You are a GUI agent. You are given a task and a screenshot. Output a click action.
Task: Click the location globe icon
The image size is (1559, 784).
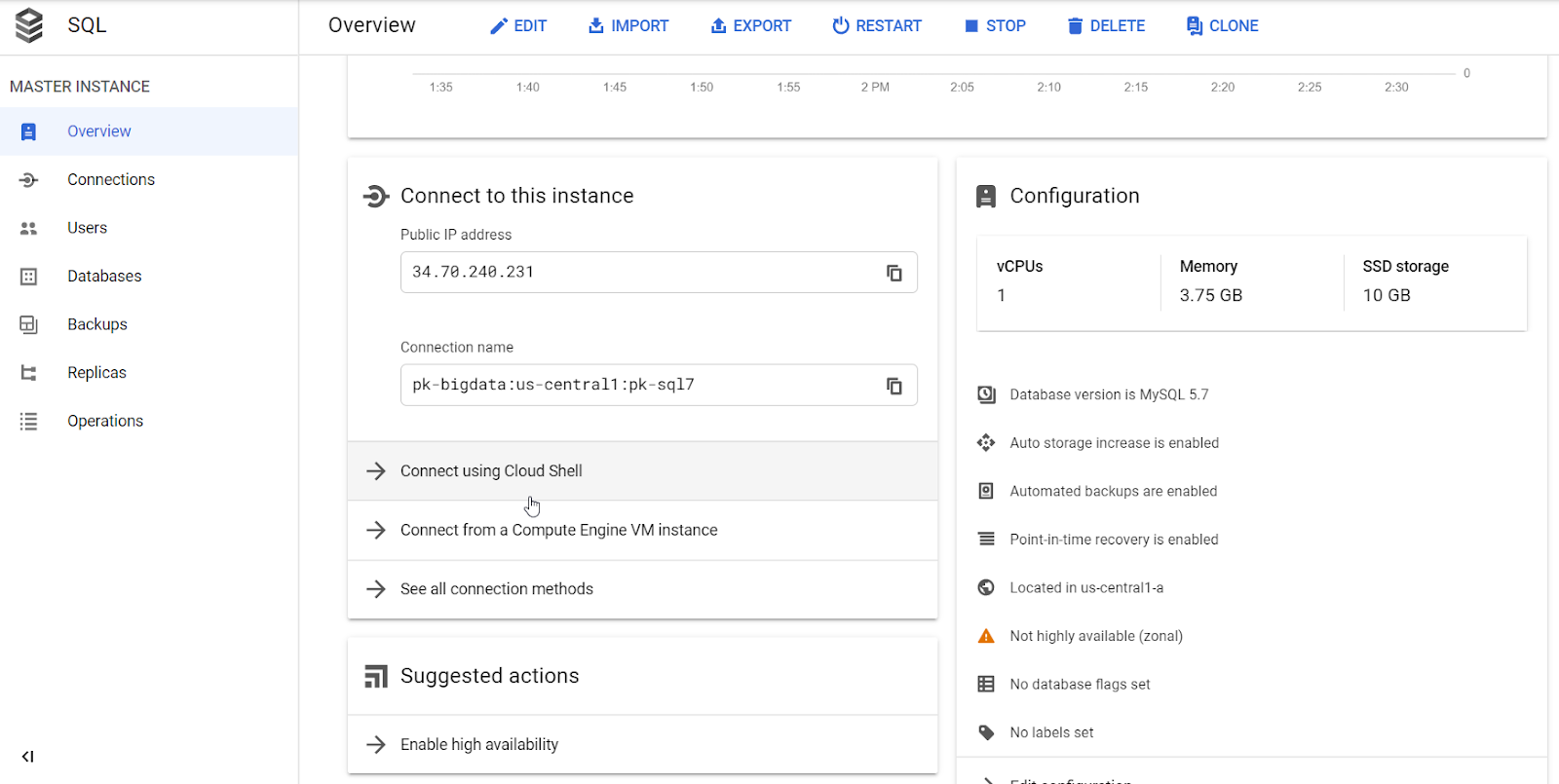tap(986, 587)
